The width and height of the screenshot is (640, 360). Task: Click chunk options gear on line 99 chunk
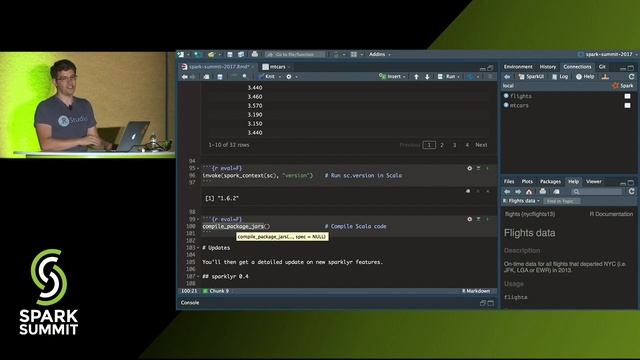[x=469, y=219]
